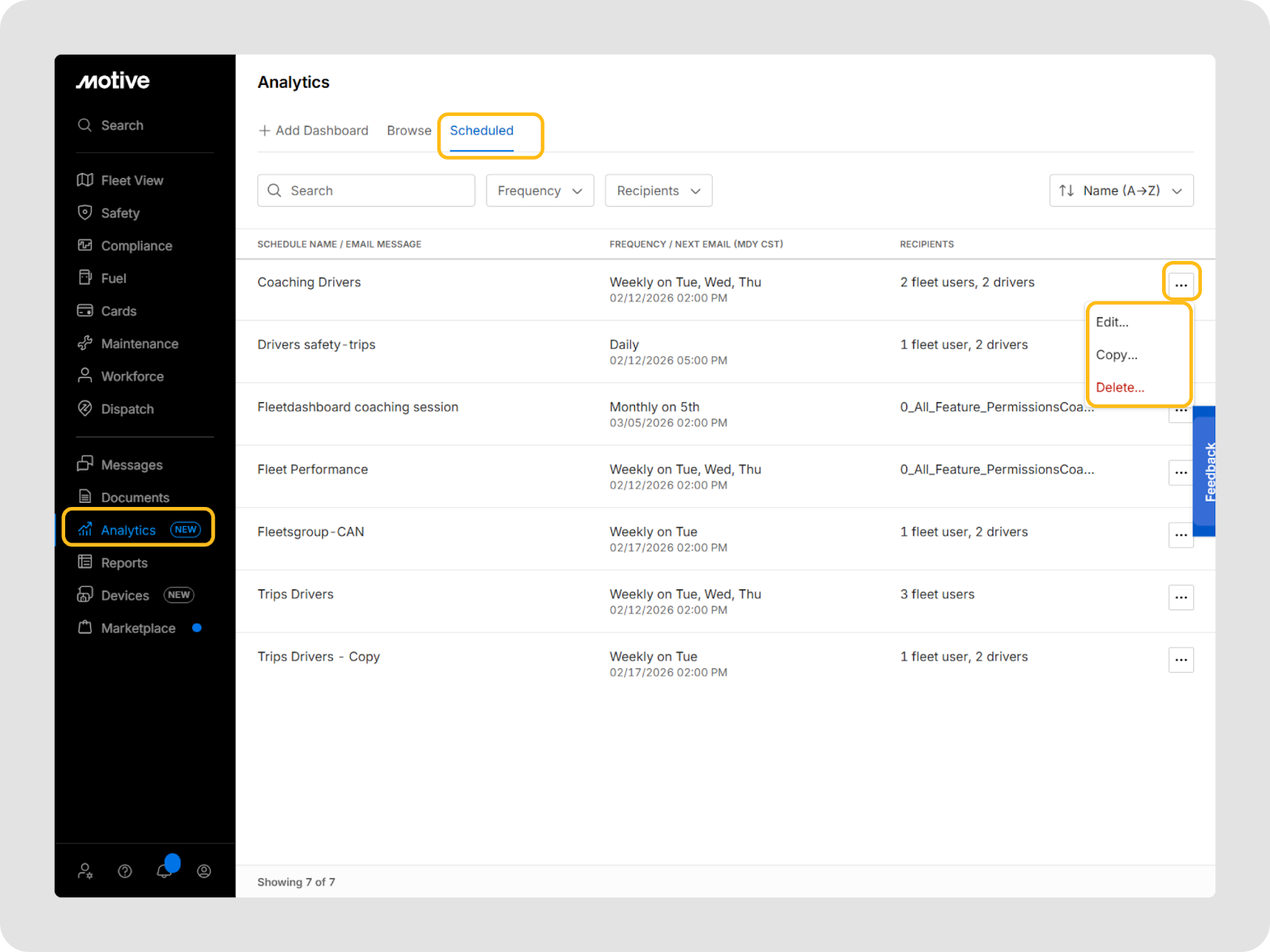Click the admin settings person icon
The width and height of the screenshot is (1270, 952).
(x=85, y=871)
